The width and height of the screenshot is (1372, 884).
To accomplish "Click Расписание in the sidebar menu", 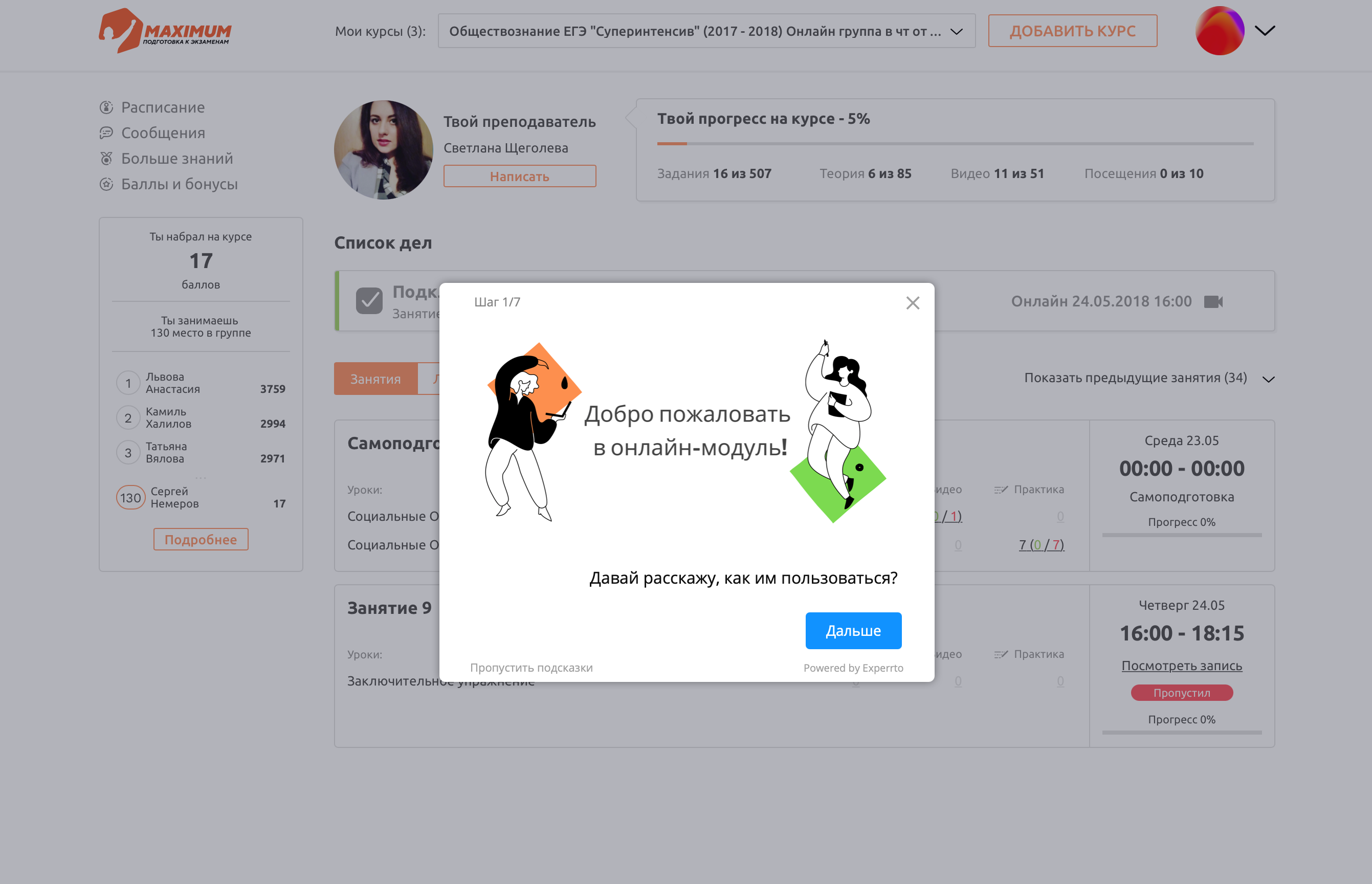I will click(x=163, y=107).
